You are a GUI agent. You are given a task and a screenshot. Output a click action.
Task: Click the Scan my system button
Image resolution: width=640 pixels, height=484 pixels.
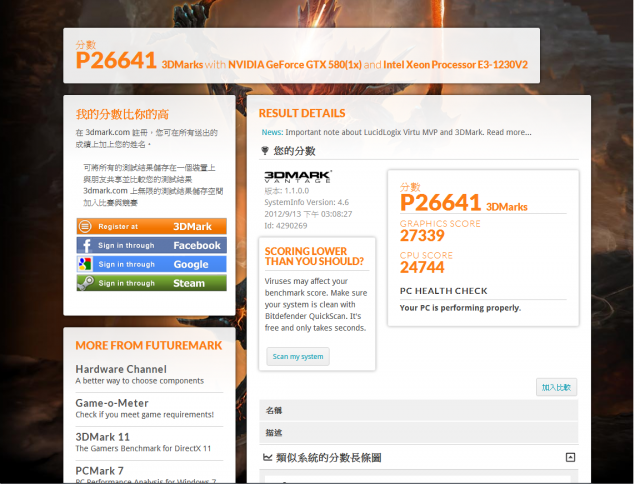tap(298, 357)
